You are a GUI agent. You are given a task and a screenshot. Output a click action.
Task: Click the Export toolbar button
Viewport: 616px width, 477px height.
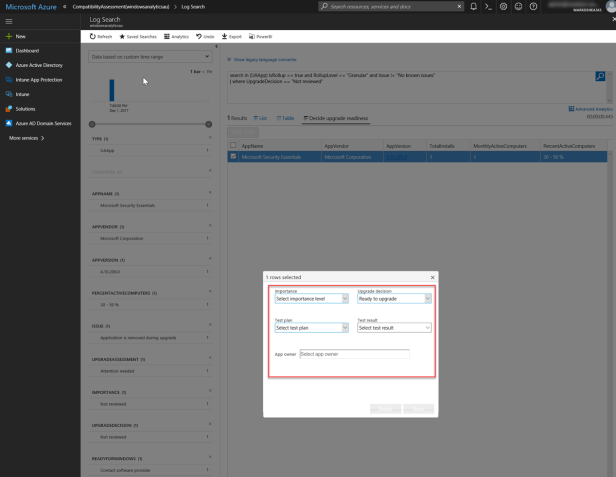(231, 36)
